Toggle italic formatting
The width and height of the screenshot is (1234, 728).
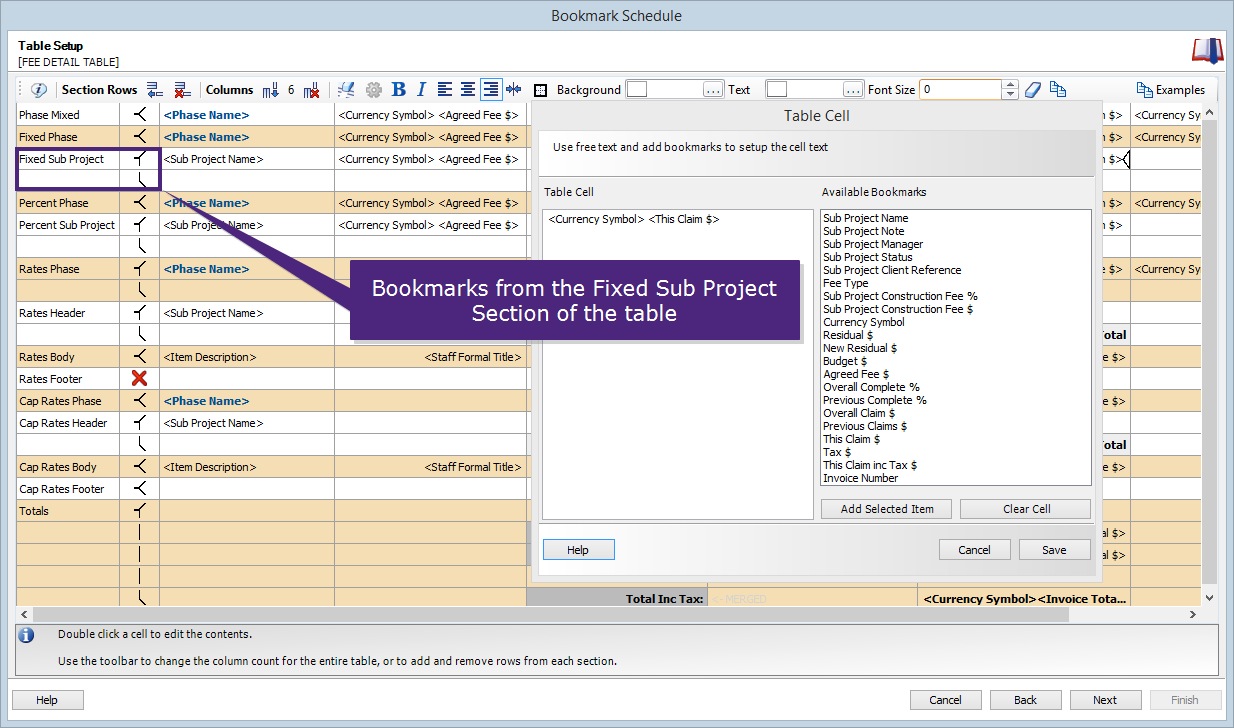pyautogui.click(x=421, y=89)
